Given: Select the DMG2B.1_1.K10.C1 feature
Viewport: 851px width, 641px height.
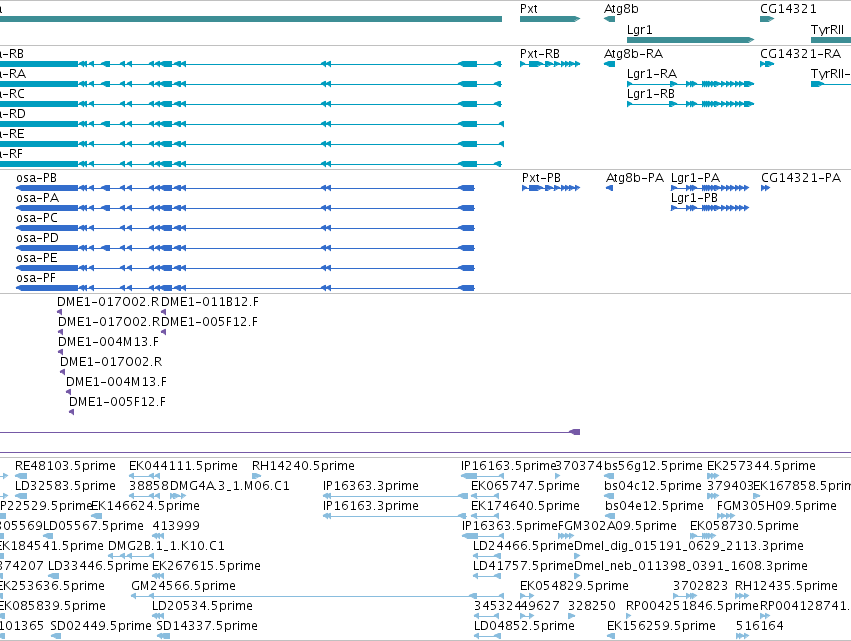Looking at the screenshot, I should 131,556.
